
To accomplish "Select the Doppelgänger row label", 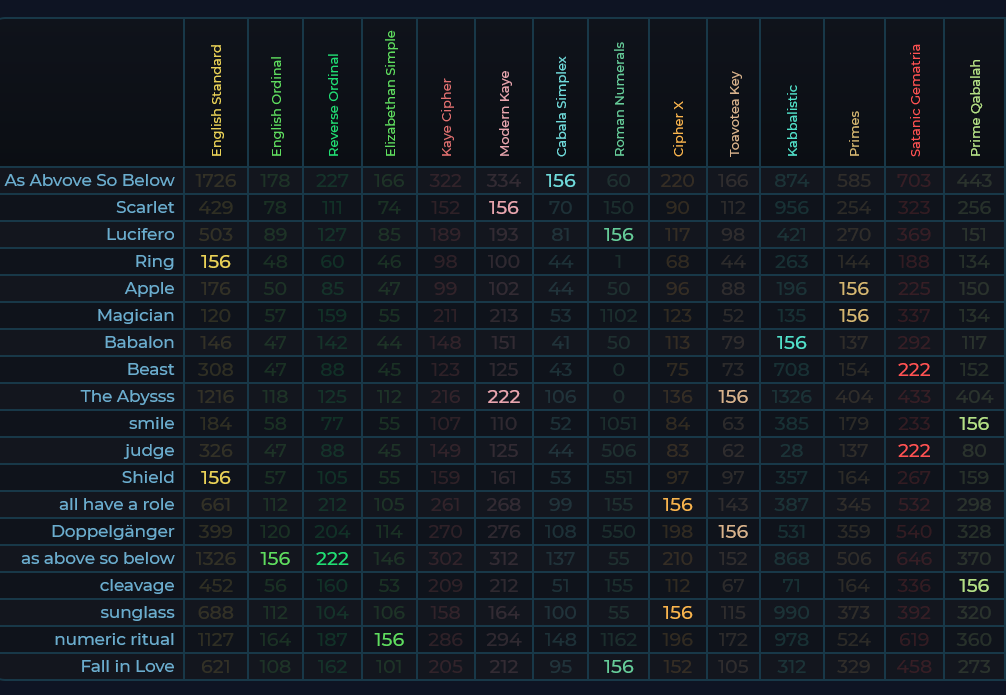I will (x=114, y=531).
